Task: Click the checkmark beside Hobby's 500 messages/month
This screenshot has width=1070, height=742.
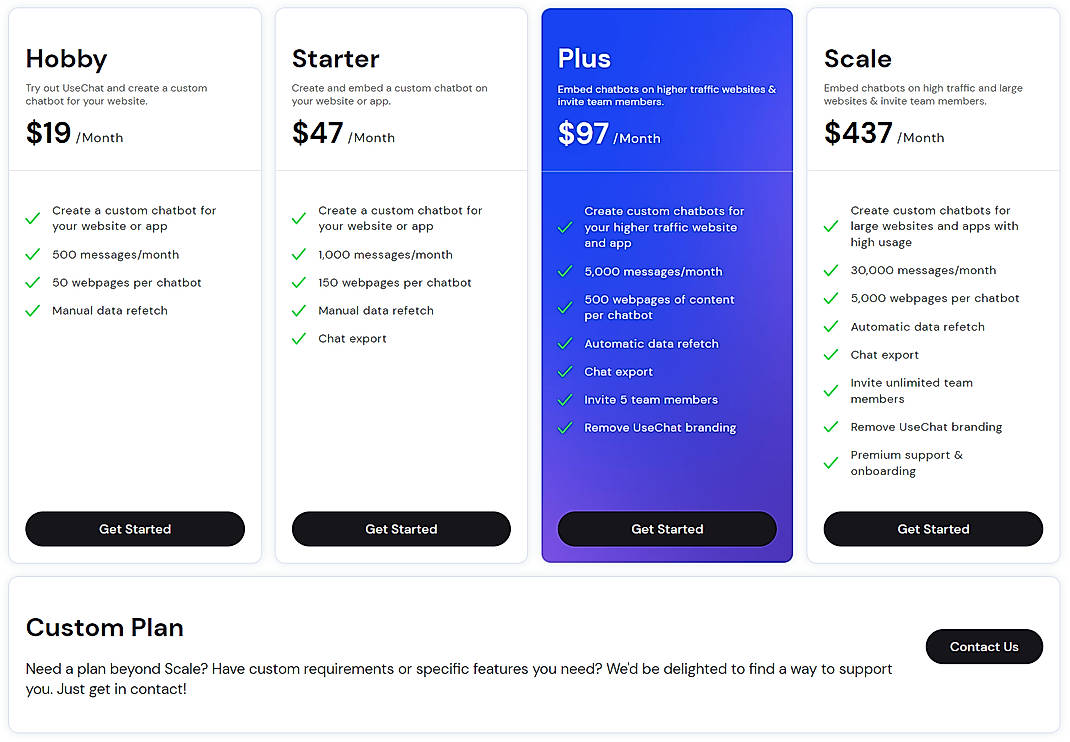Action: point(33,255)
